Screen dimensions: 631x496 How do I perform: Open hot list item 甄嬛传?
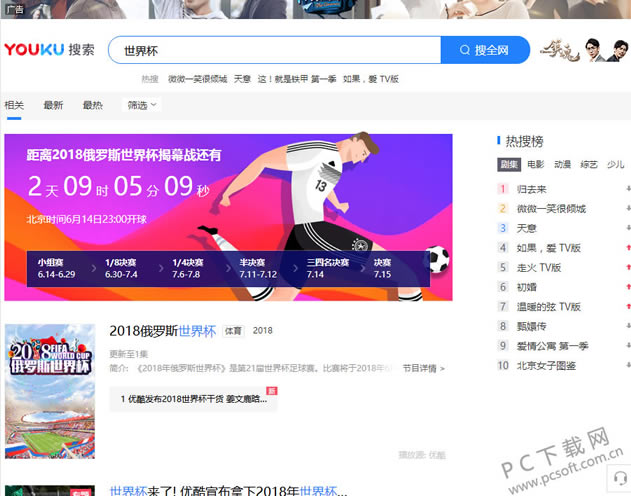coord(532,327)
